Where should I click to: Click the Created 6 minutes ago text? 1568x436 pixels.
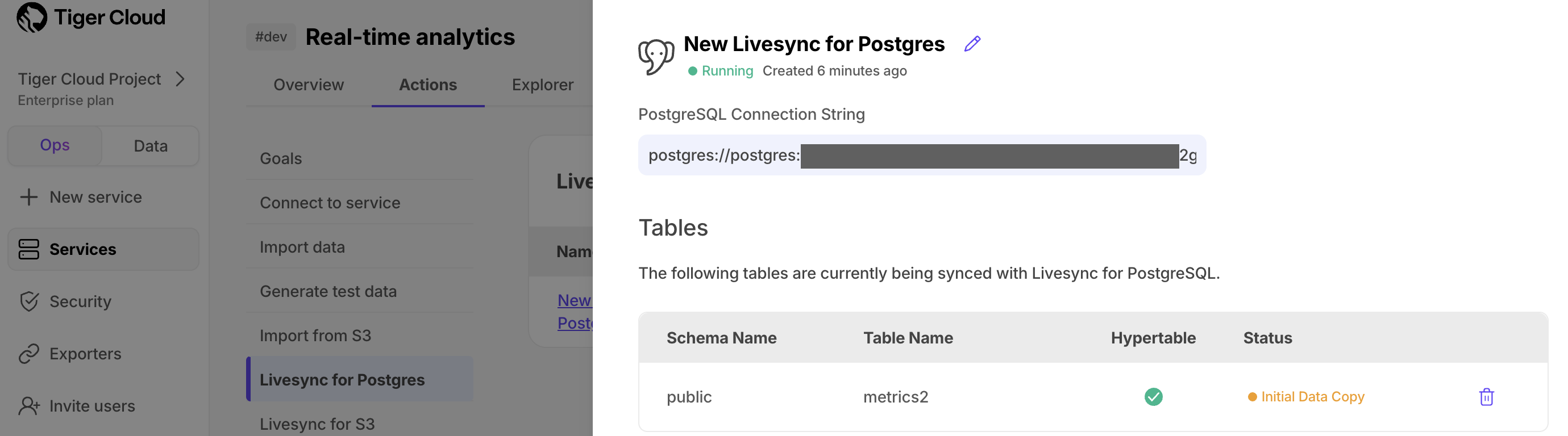[834, 71]
